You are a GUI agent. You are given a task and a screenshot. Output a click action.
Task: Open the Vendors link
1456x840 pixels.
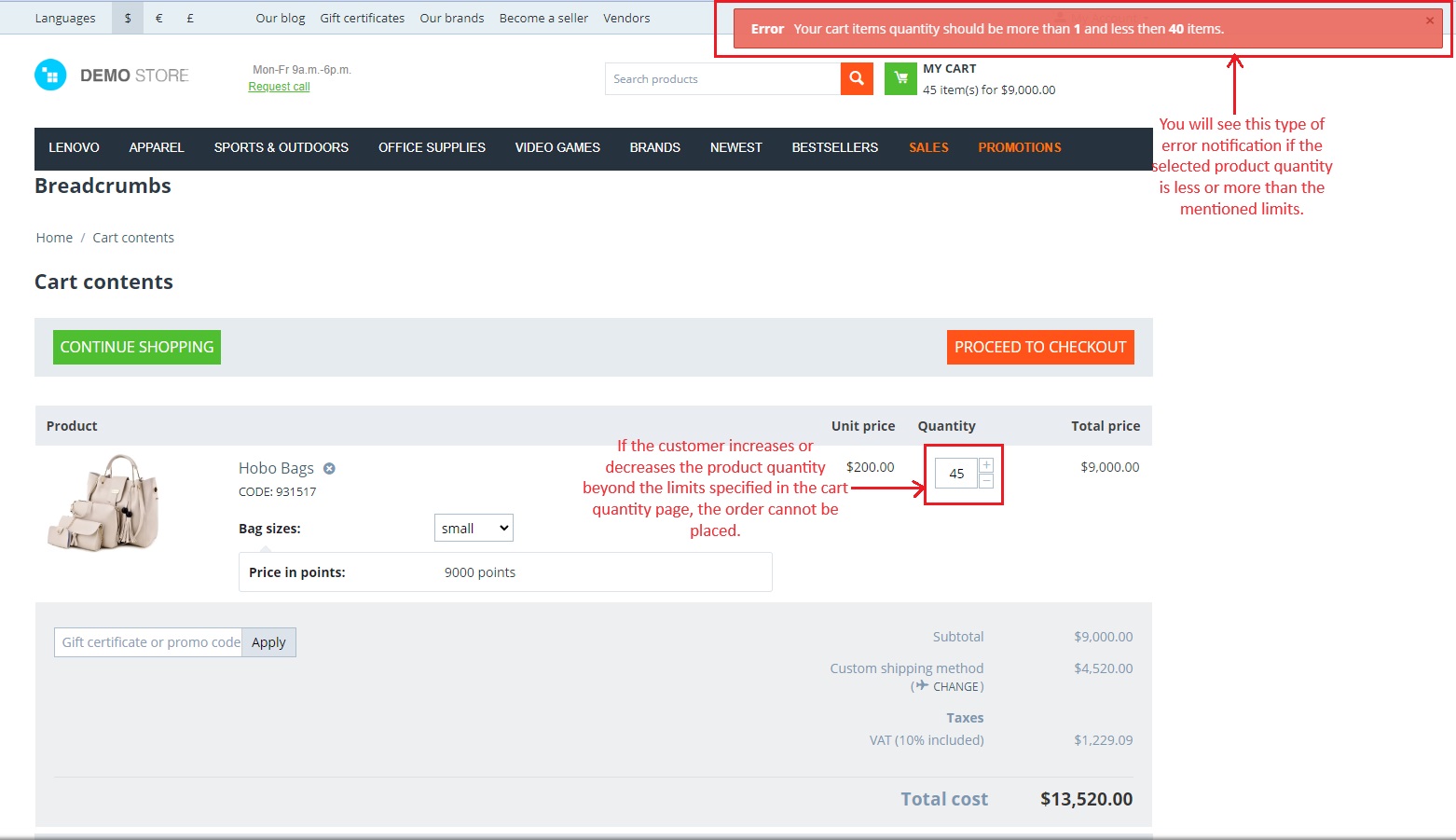point(626,18)
